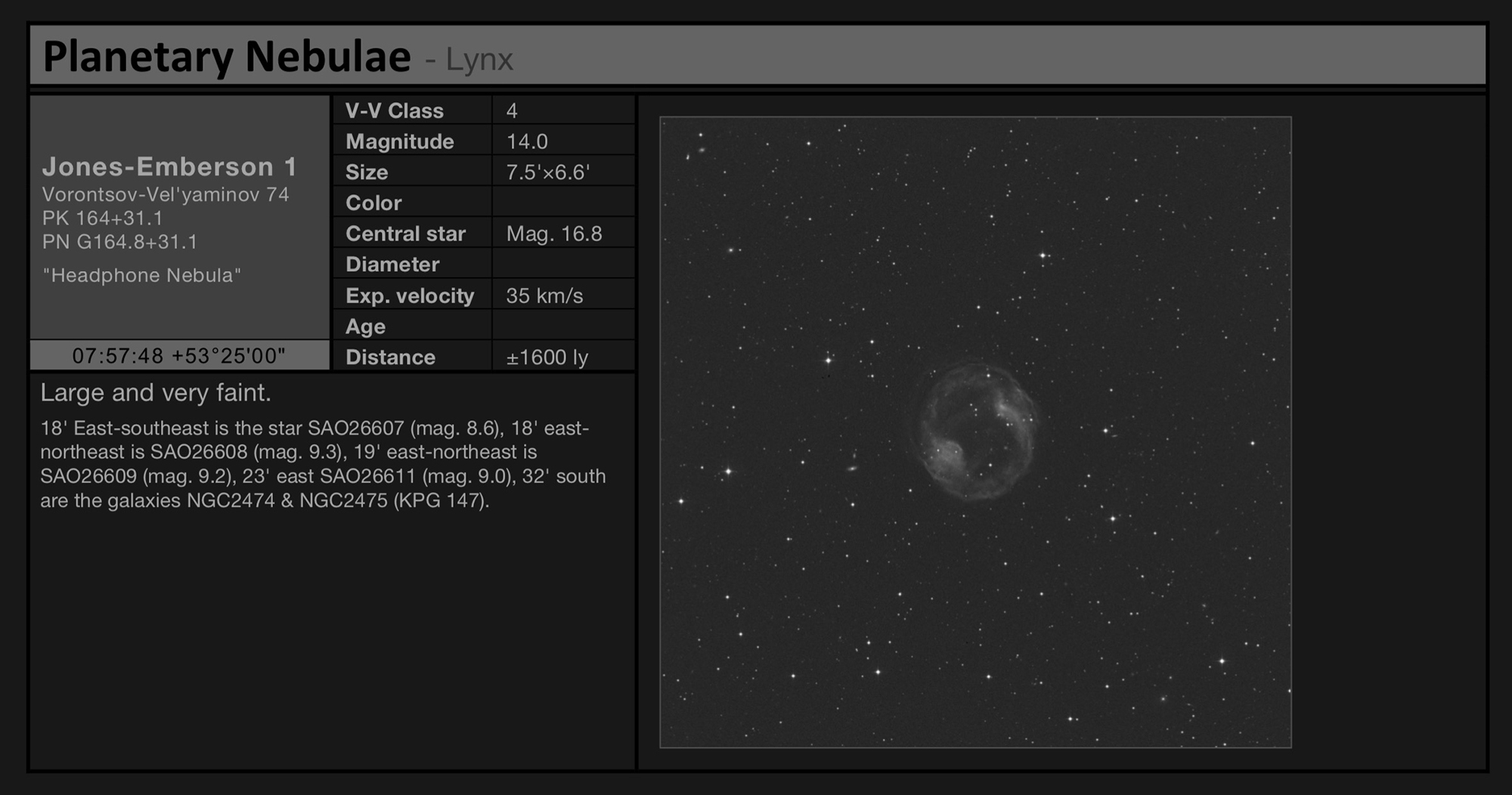Click 'NGC2474 & NGC2475 (KPG 147)' text
1512x795 pixels.
tap(338, 501)
